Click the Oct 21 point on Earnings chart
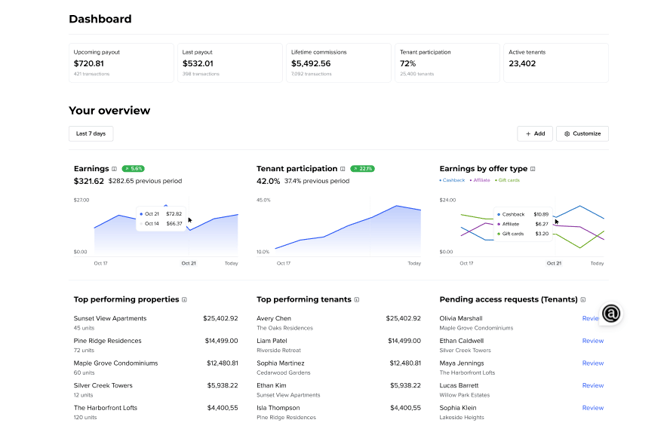This screenshot has width=670, height=432. click(x=166, y=206)
